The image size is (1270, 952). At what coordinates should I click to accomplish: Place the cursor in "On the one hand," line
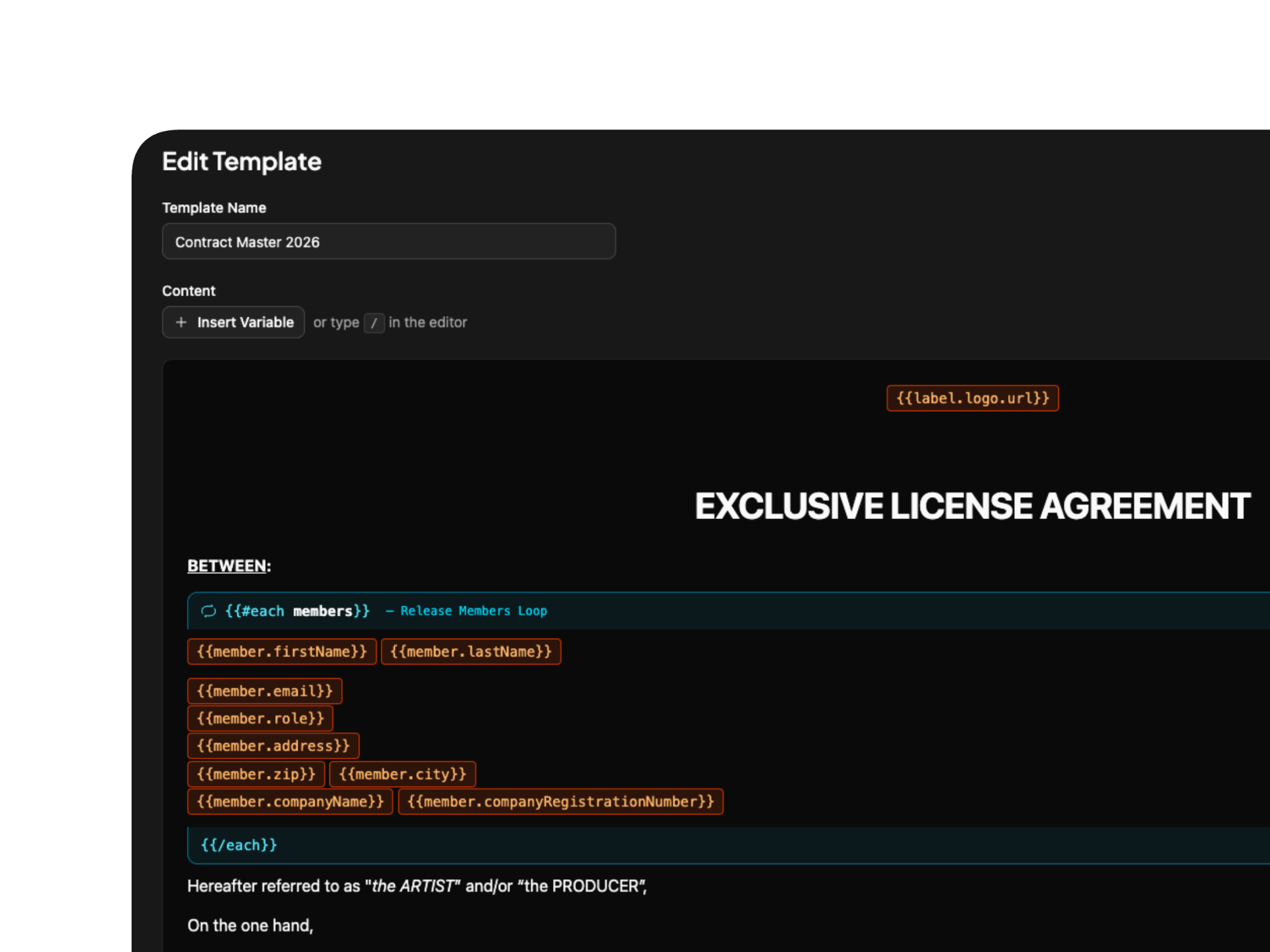[x=250, y=926]
